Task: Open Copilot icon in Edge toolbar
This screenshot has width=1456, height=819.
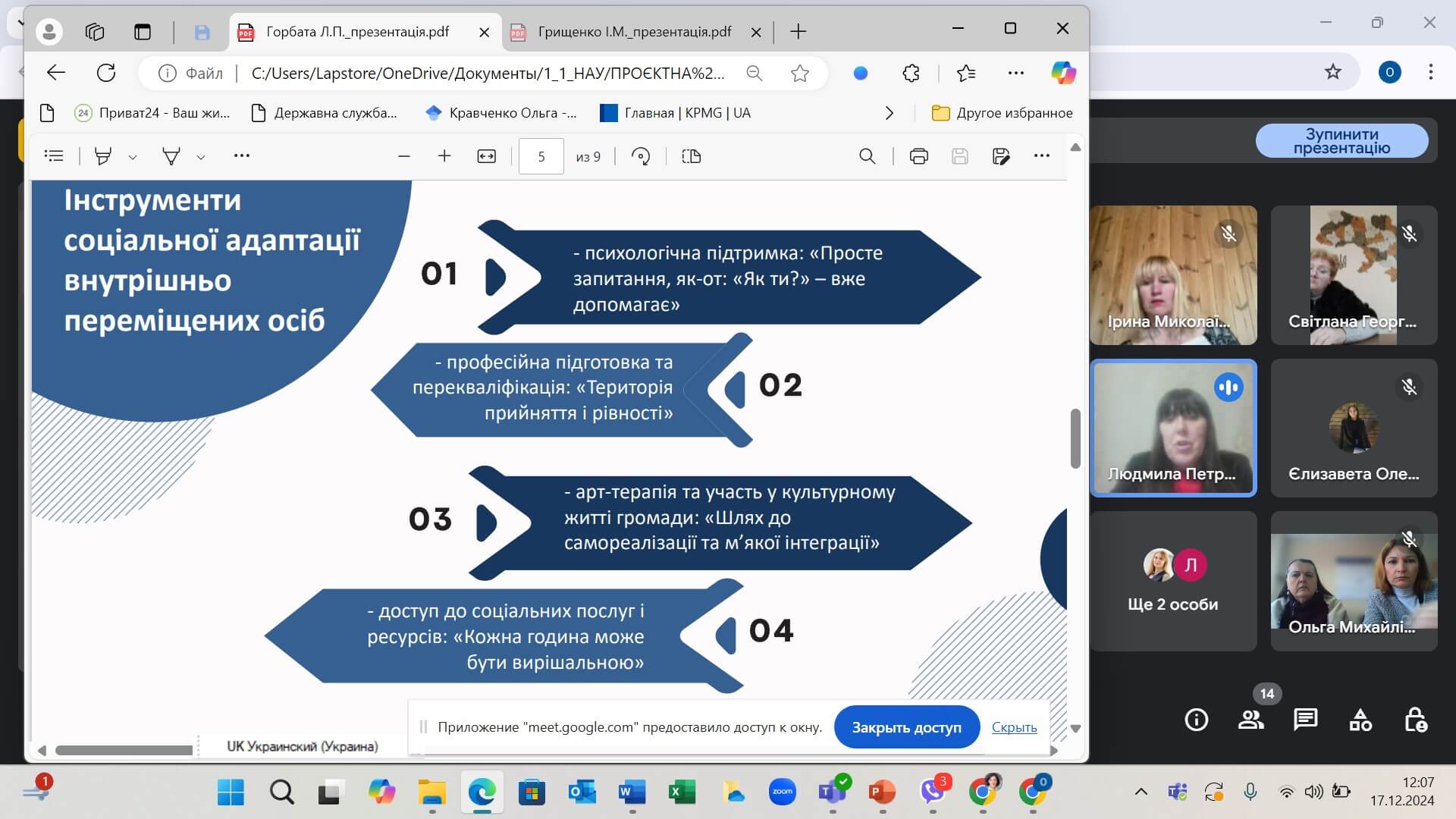Action: 1063,73
